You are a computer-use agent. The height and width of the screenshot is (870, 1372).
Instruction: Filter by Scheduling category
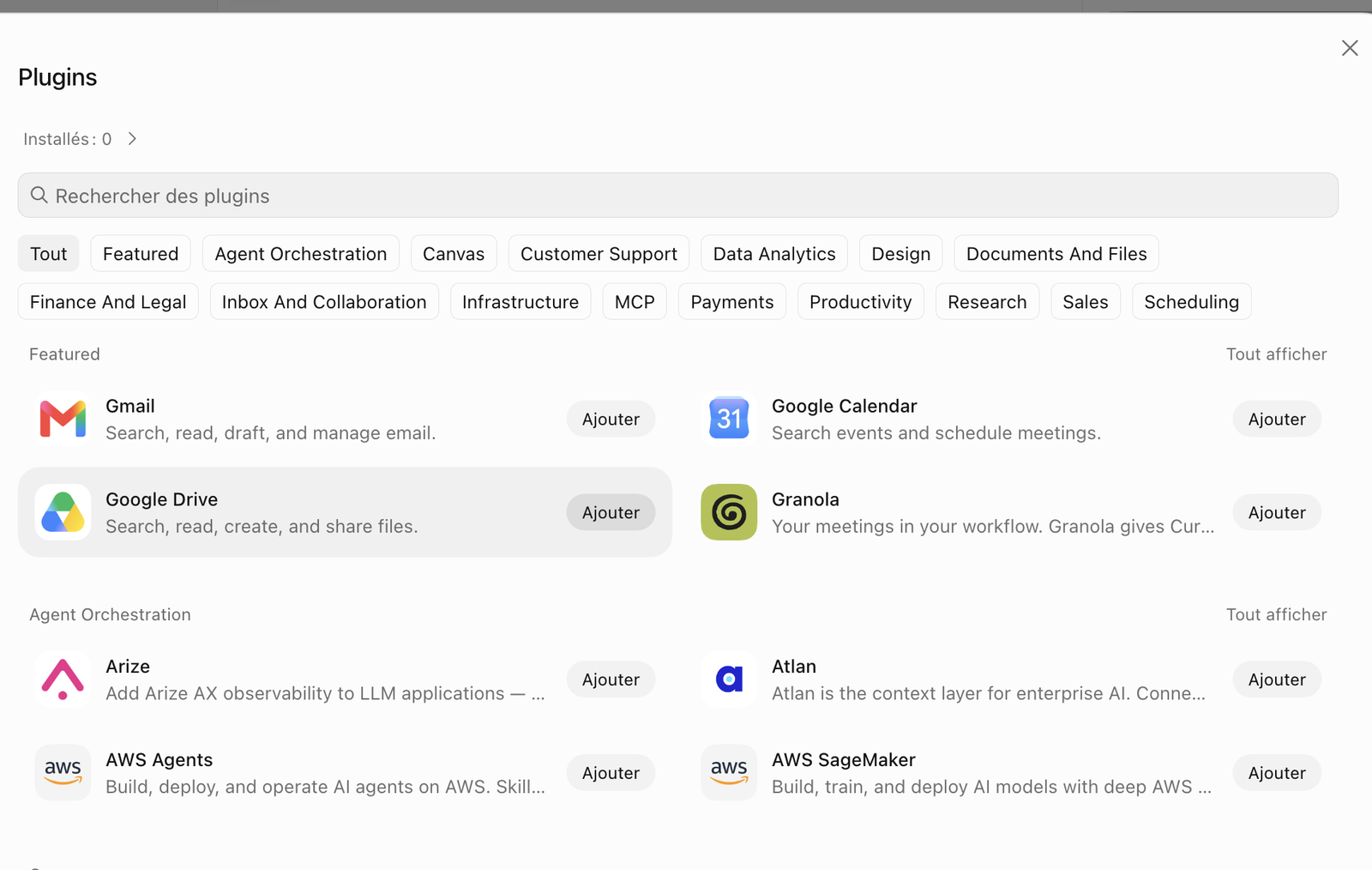click(x=1192, y=302)
